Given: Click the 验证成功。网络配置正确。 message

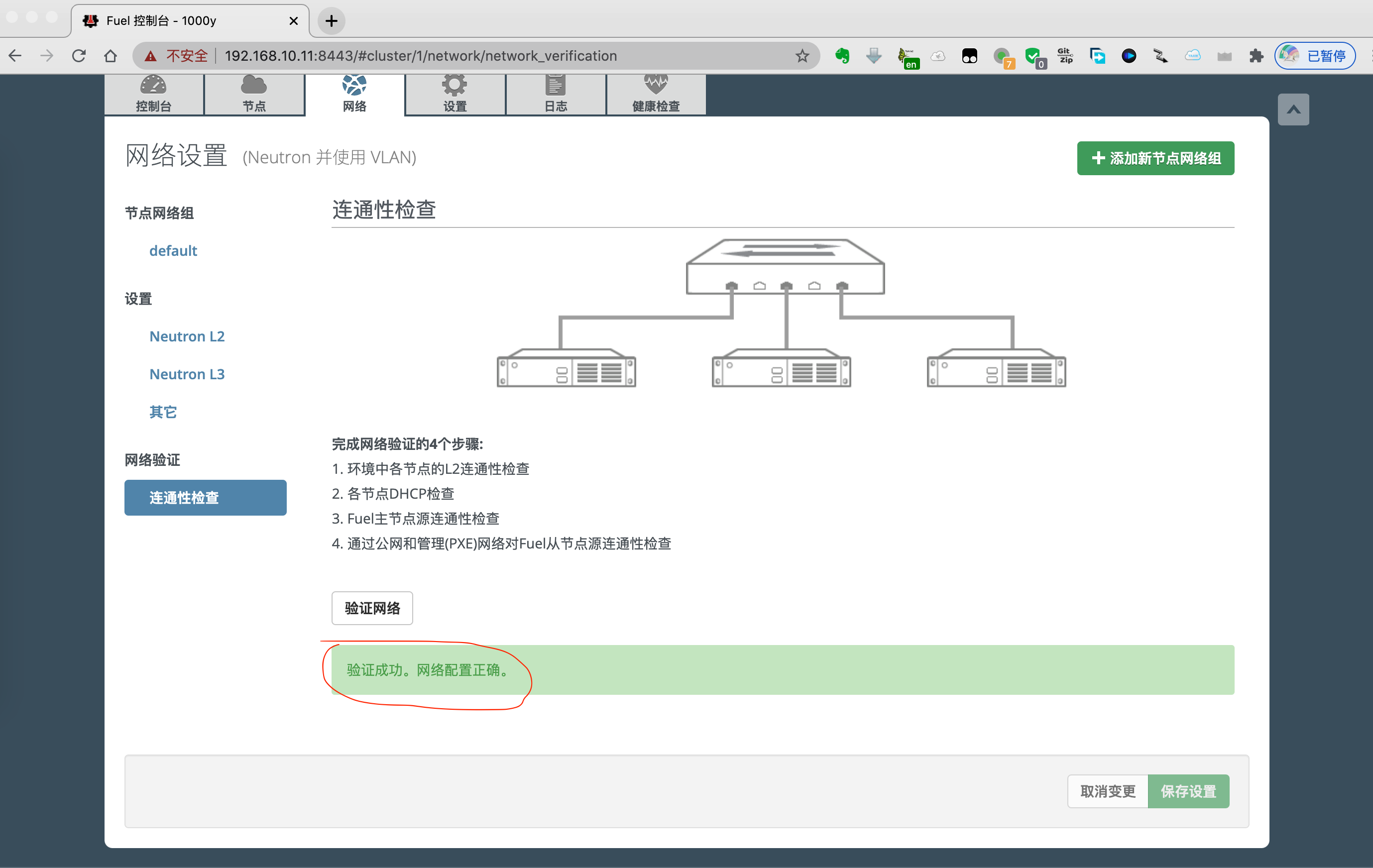Looking at the screenshot, I should 428,670.
